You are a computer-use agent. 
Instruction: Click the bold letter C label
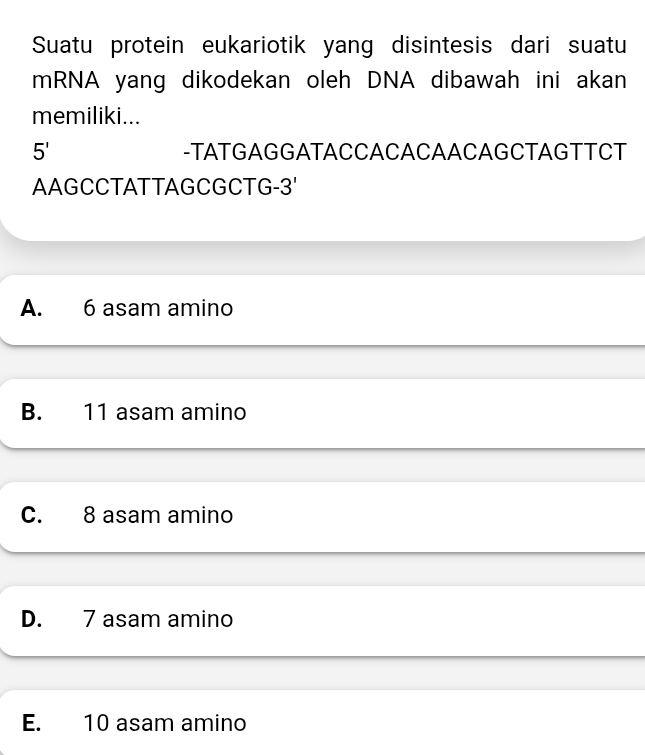pyautogui.click(x=31, y=516)
